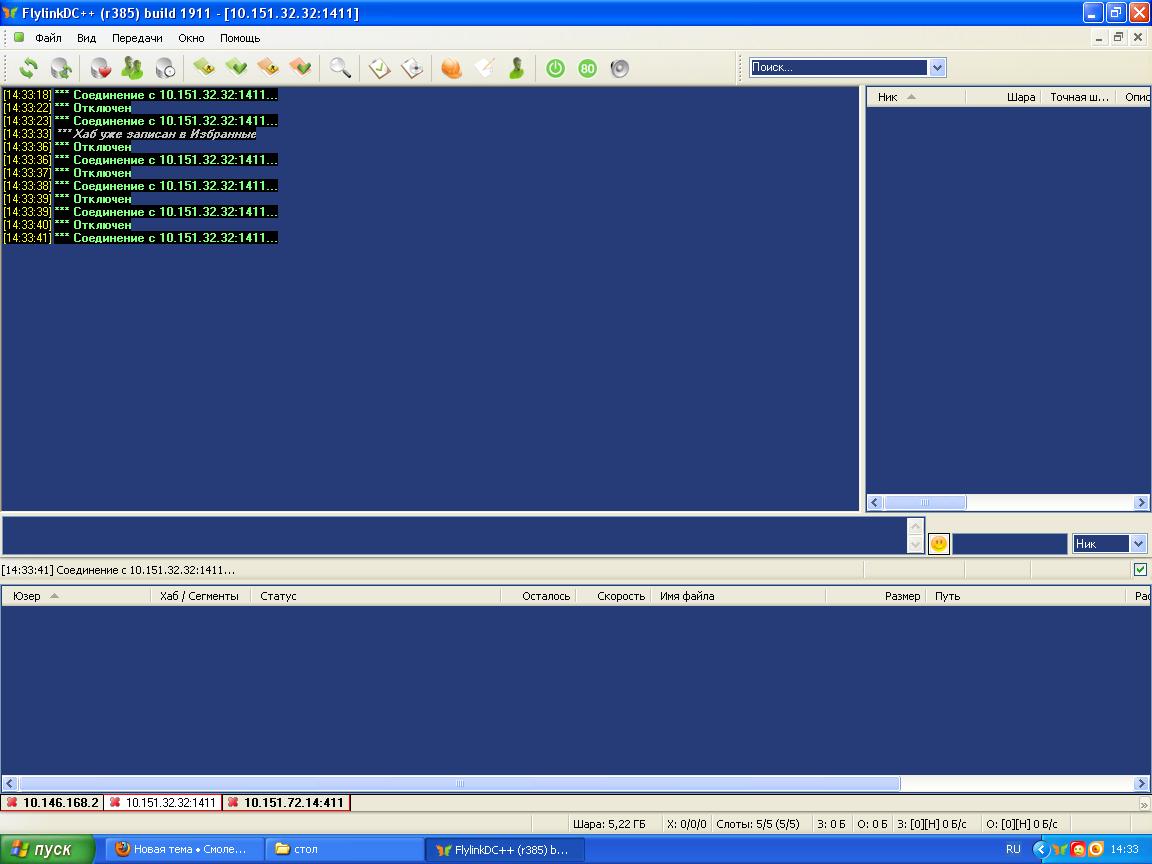This screenshot has width=1152, height=864.
Task: Open green finished downloads checkmark icon
Action: click(237, 68)
